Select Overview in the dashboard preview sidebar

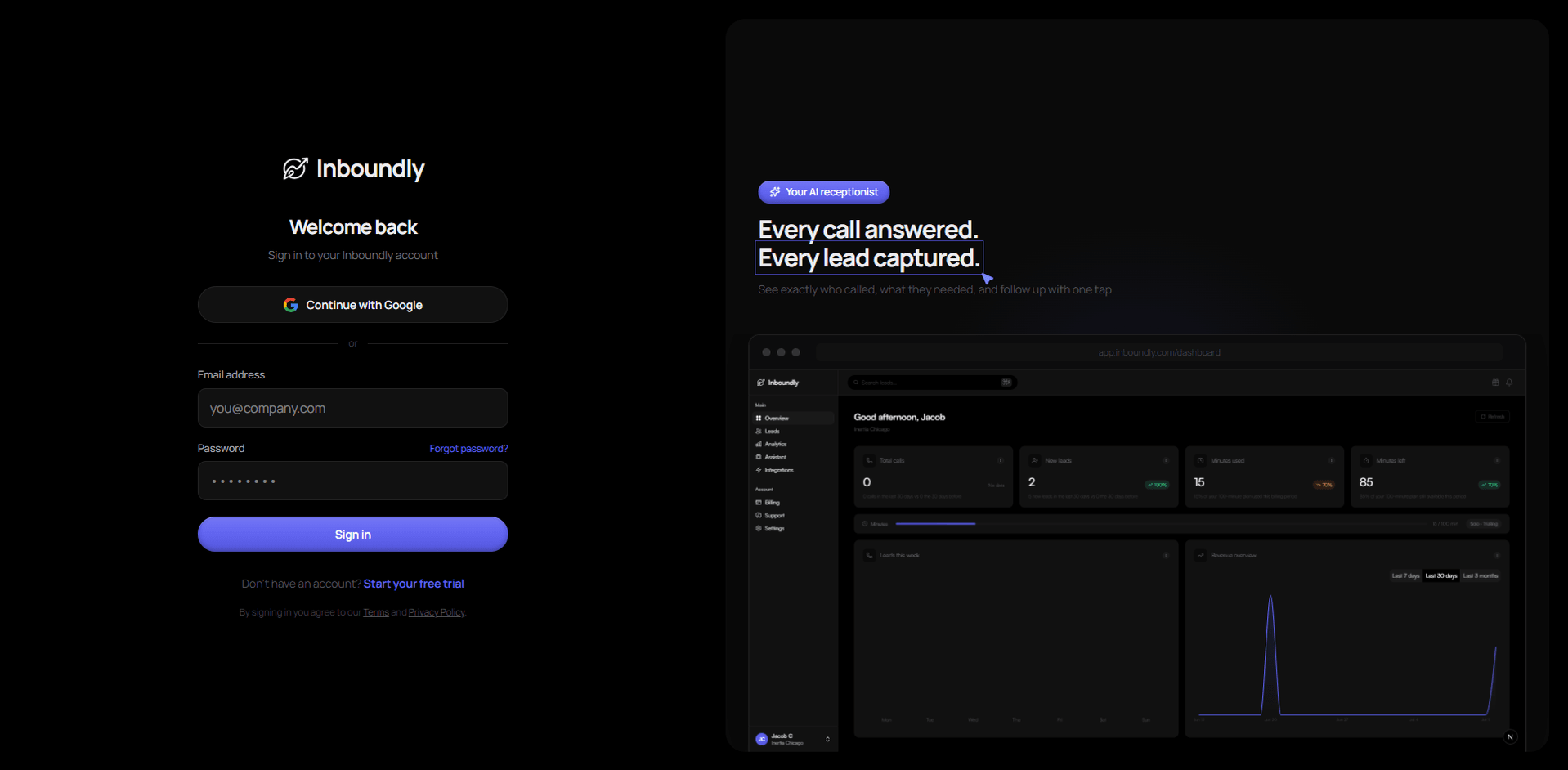tap(793, 418)
